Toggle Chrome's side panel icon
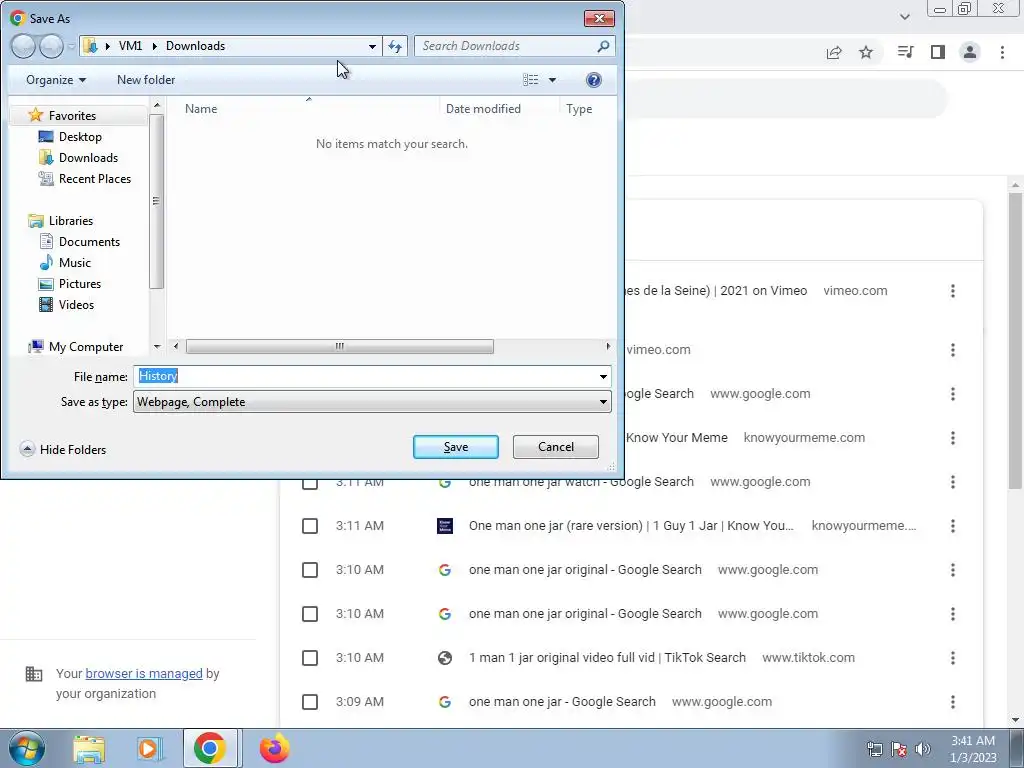Screen dimensions: 1024x768 tap(938, 52)
